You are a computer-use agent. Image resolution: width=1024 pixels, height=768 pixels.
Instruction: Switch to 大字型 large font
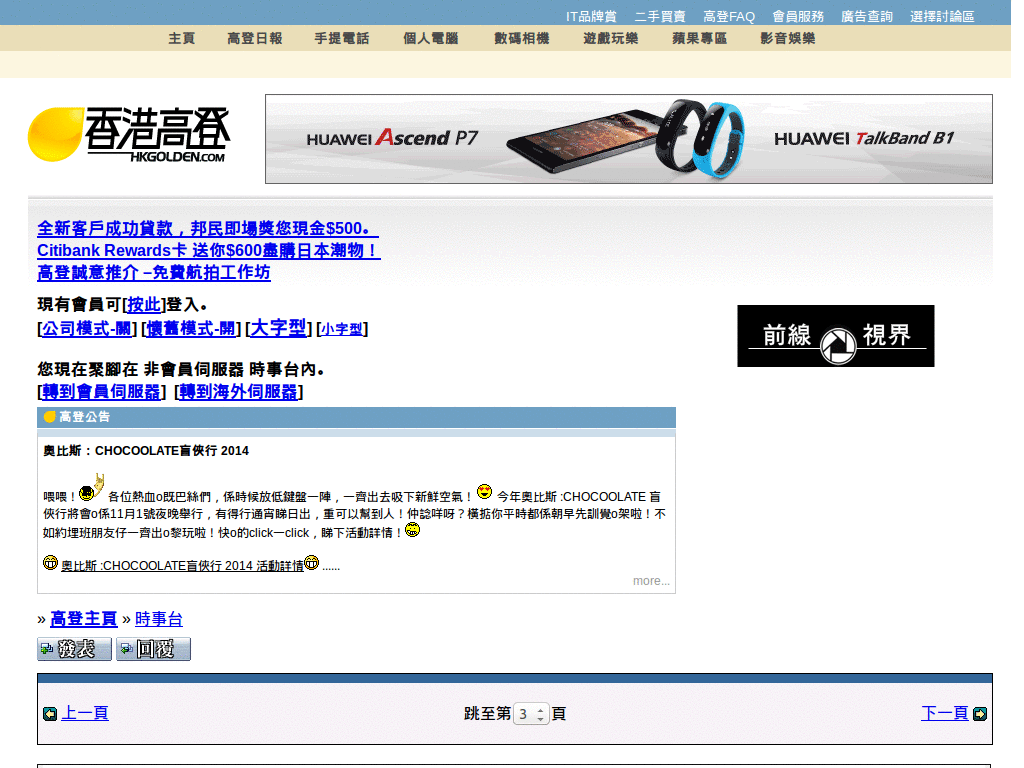278,328
